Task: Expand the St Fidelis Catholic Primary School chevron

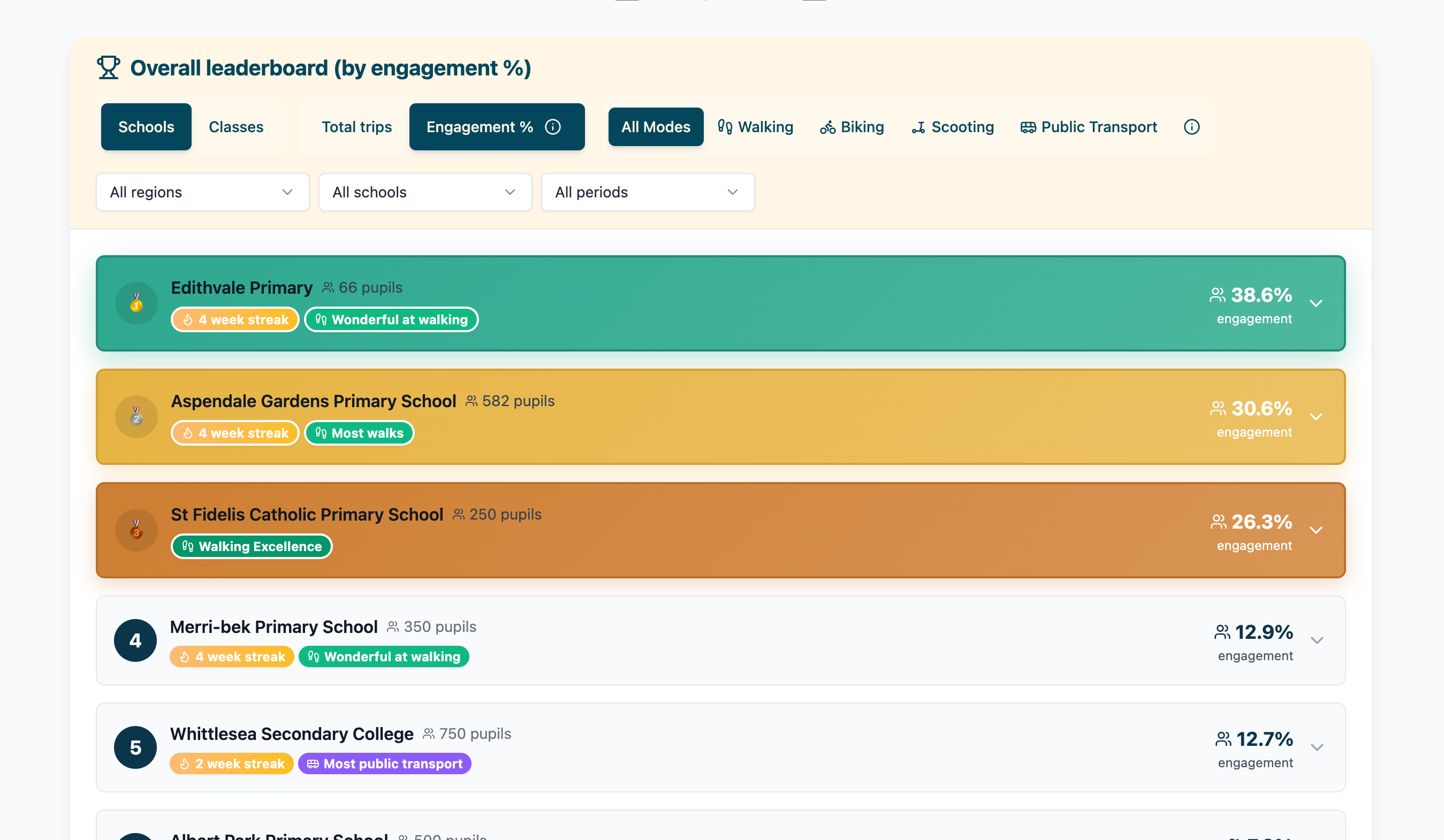Action: [x=1316, y=530]
